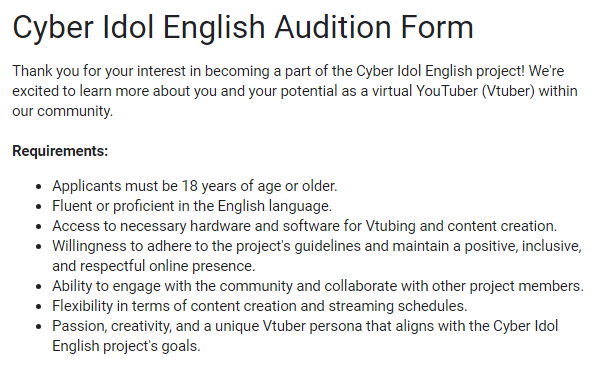Click the bullet point before Passion
This screenshot has height=390, width=614.
(38, 327)
